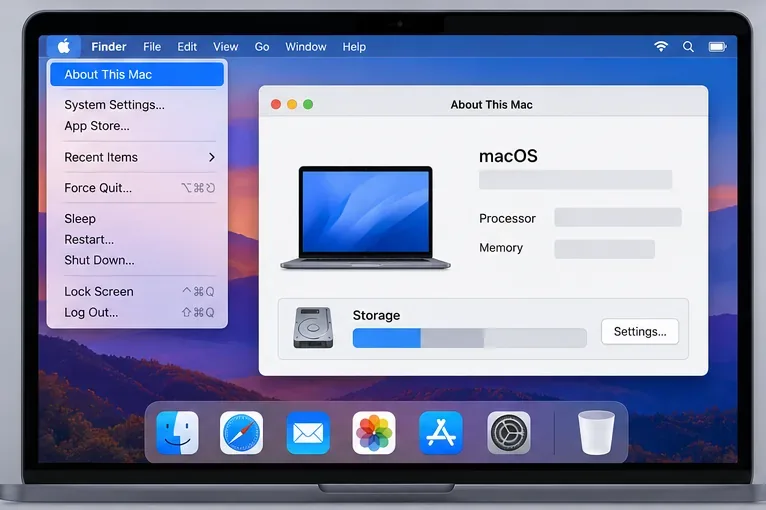Screen dimensions: 766x510
Task: Select Log Out... menu entry
Action: 137,313
